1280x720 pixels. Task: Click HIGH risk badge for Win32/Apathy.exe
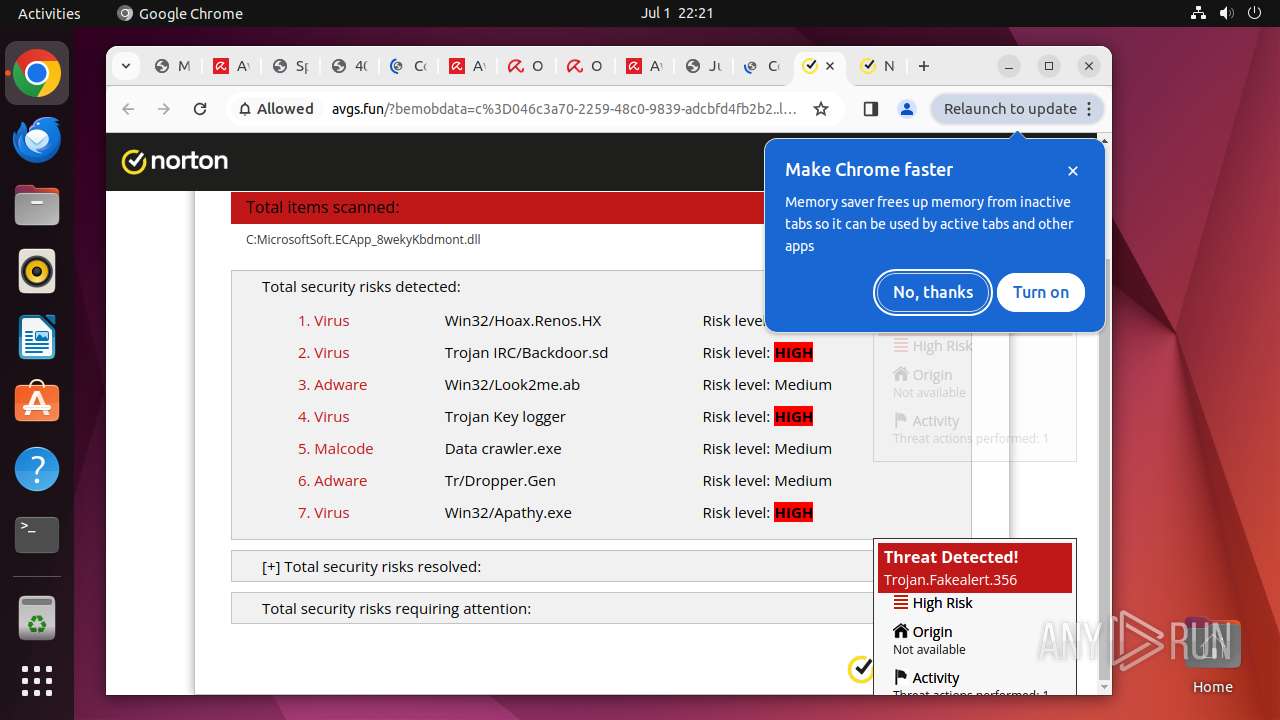click(x=794, y=513)
